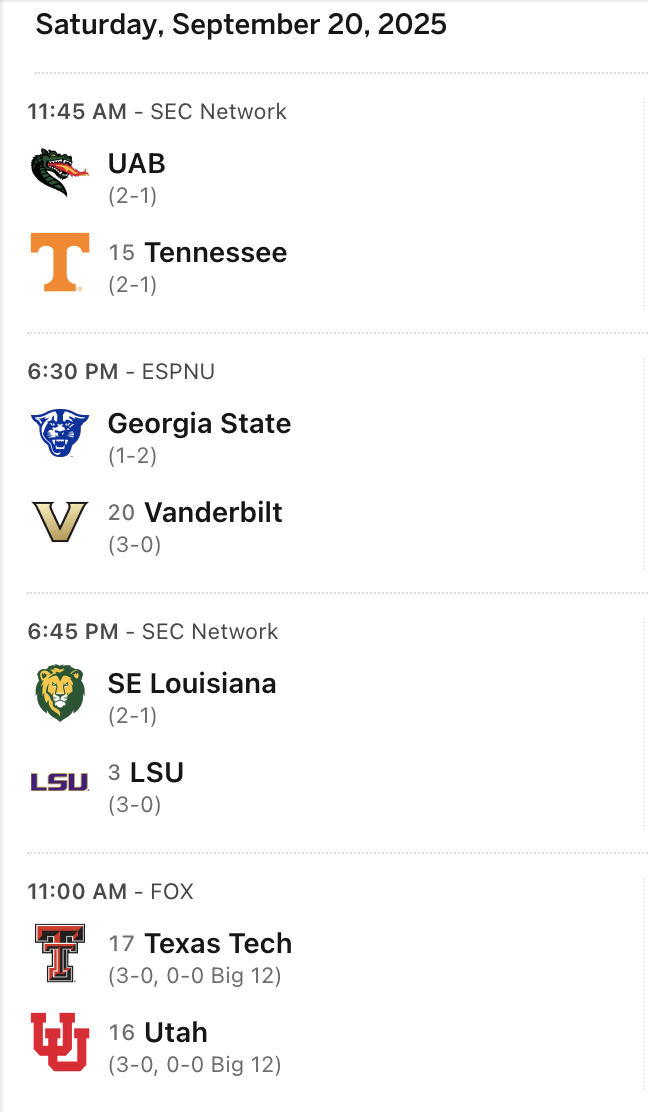Select the Utah team name
Viewport: 648px width, 1112px height.
pos(176,1033)
